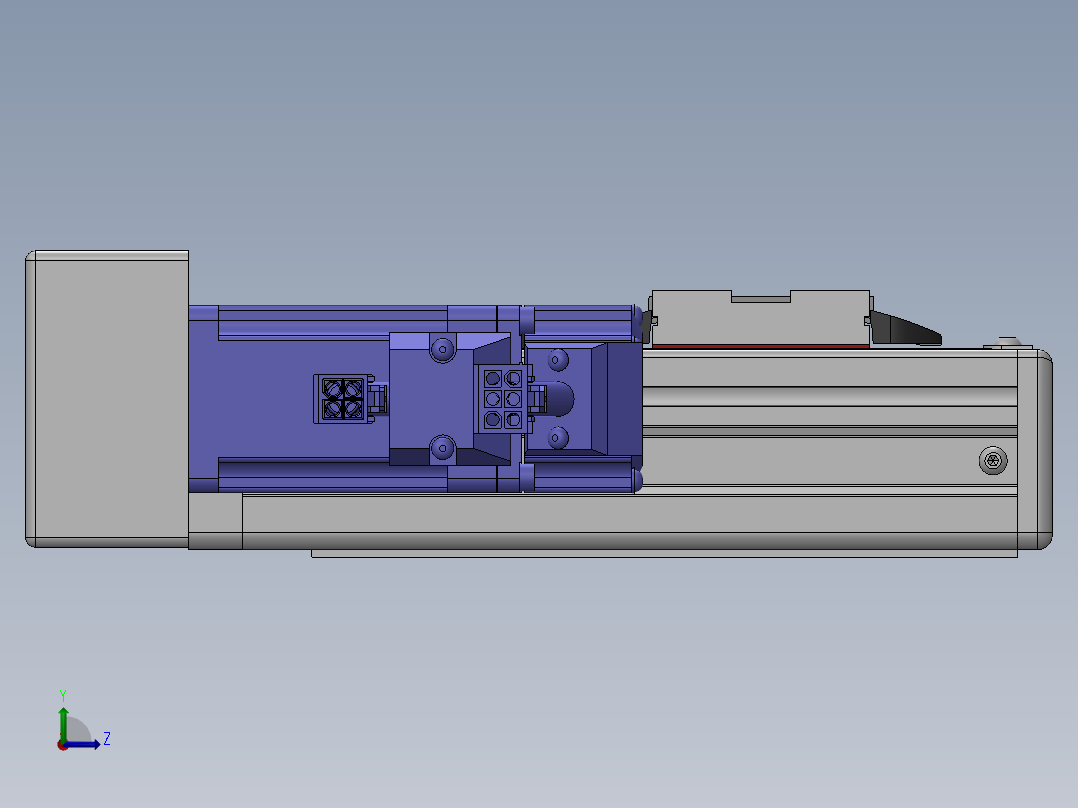Viewport: 1078px width, 808px height.
Task: Select the thin base plate under the rail
Action: (664, 554)
